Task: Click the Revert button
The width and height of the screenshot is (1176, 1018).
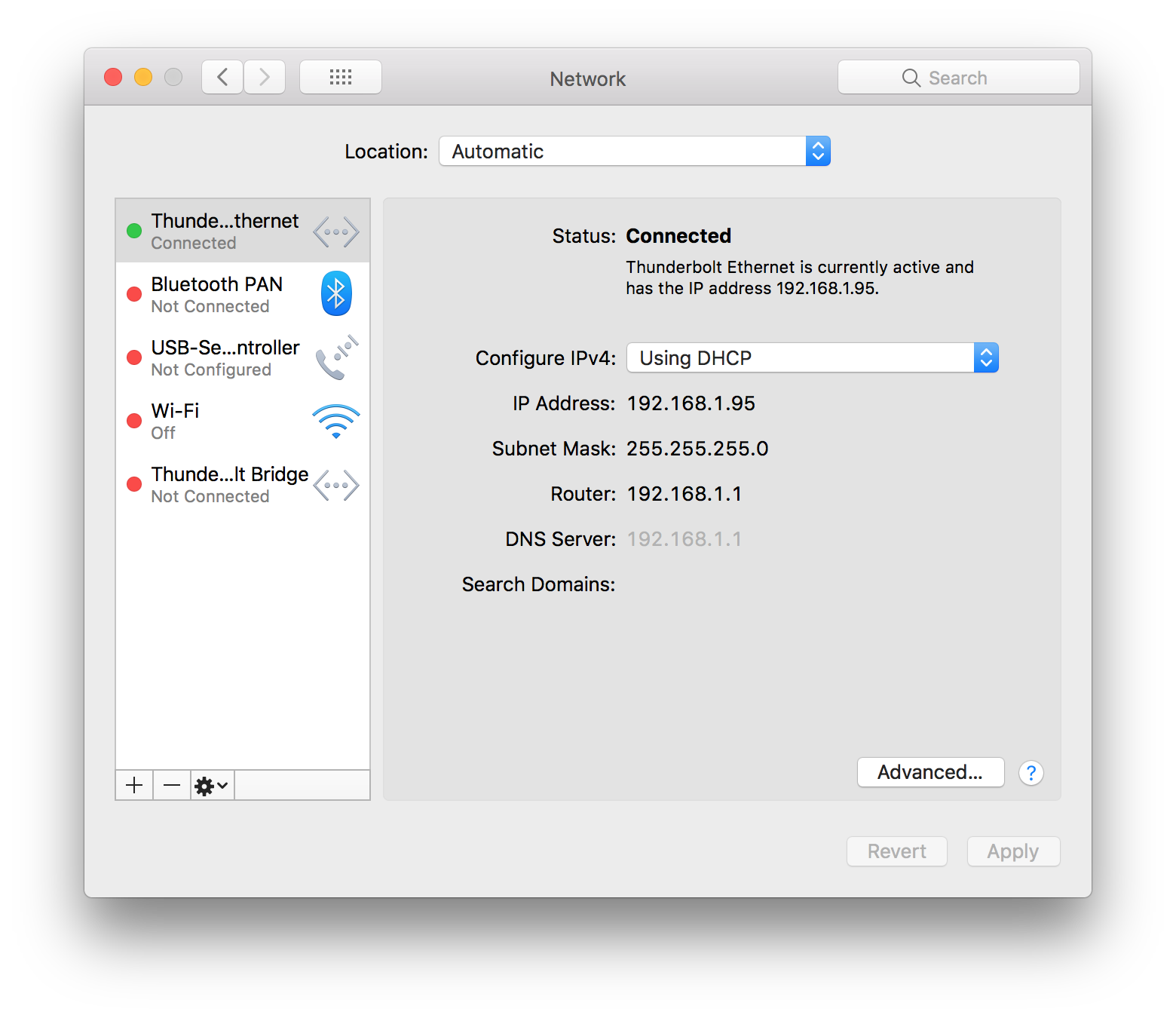Action: click(x=896, y=851)
